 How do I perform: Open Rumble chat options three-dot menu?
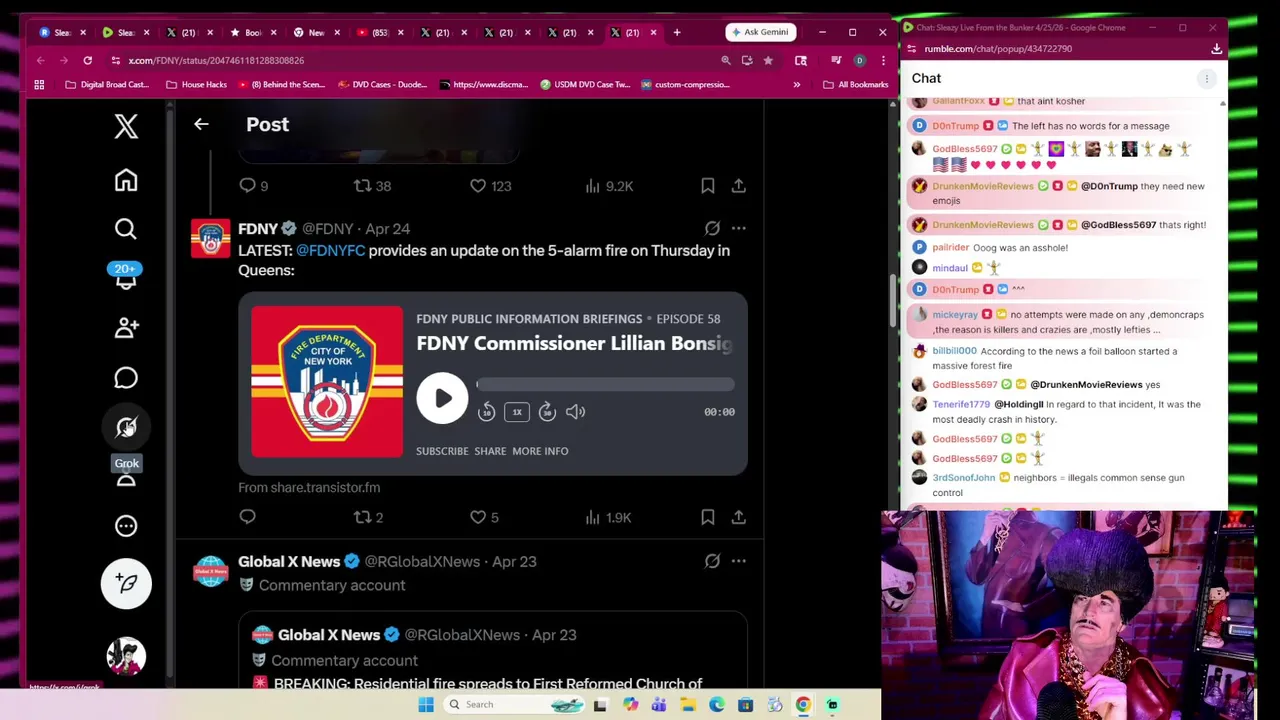[x=1207, y=78]
